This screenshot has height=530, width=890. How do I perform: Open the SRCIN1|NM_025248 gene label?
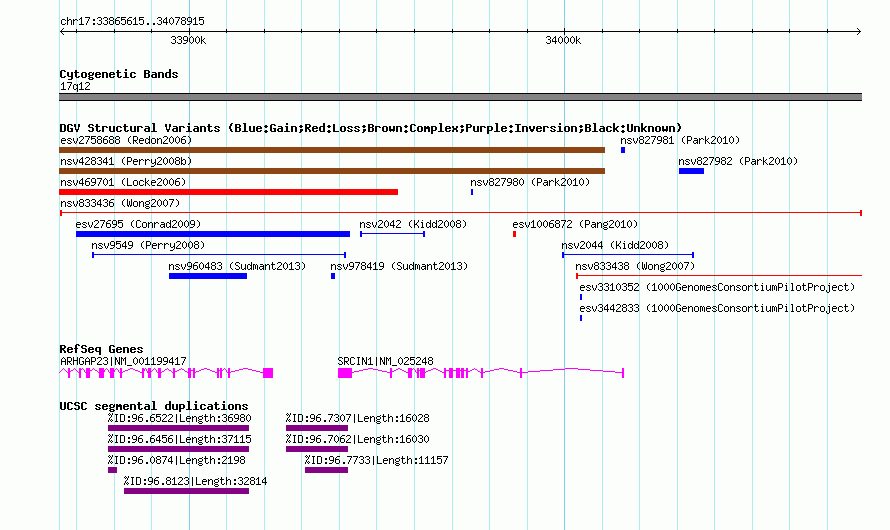pyautogui.click(x=385, y=361)
